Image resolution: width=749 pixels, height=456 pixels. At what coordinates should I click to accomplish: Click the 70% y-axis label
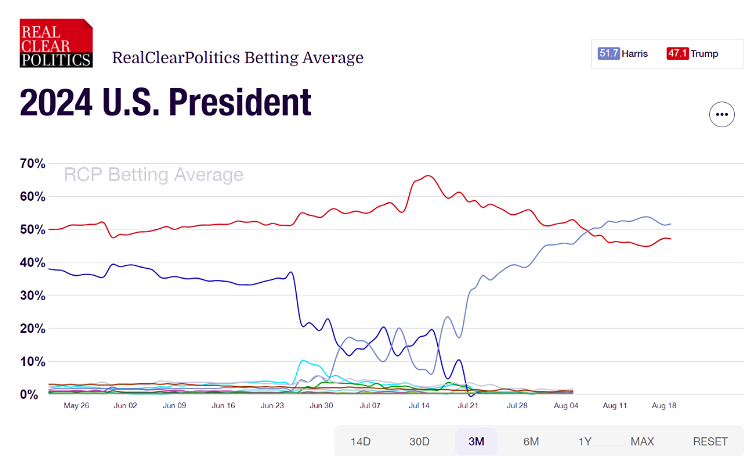coord(33,163)
